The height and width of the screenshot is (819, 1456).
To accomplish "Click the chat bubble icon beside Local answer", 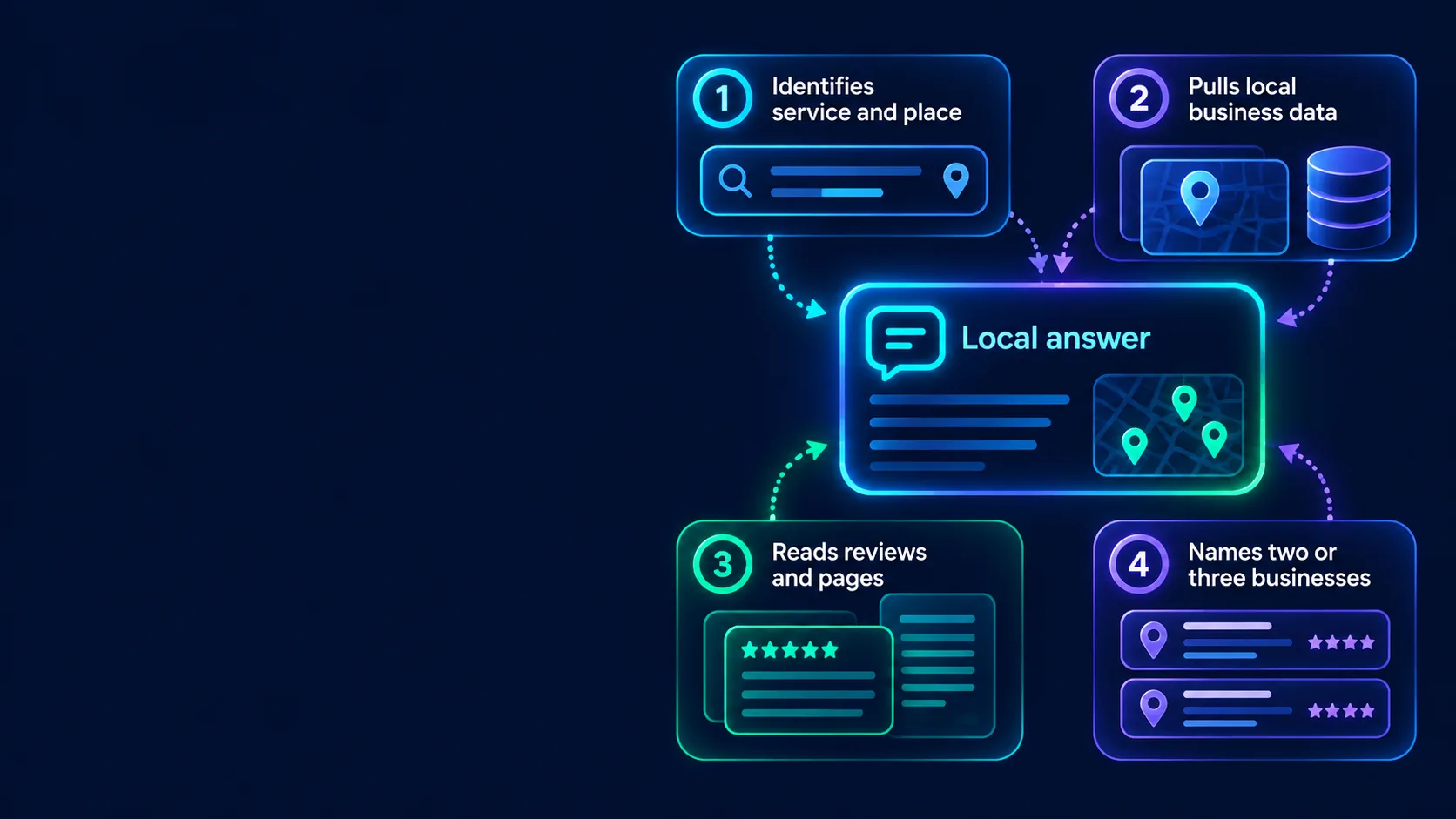I will tap(905, 342).
